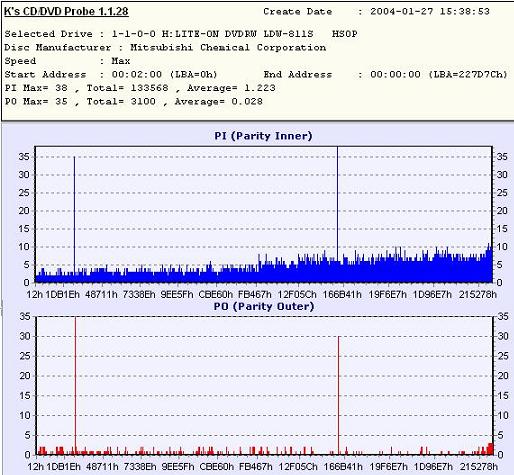Click the Speed Max value
The width and height of the screenshot is (514, 475).
tap(121, 61)
